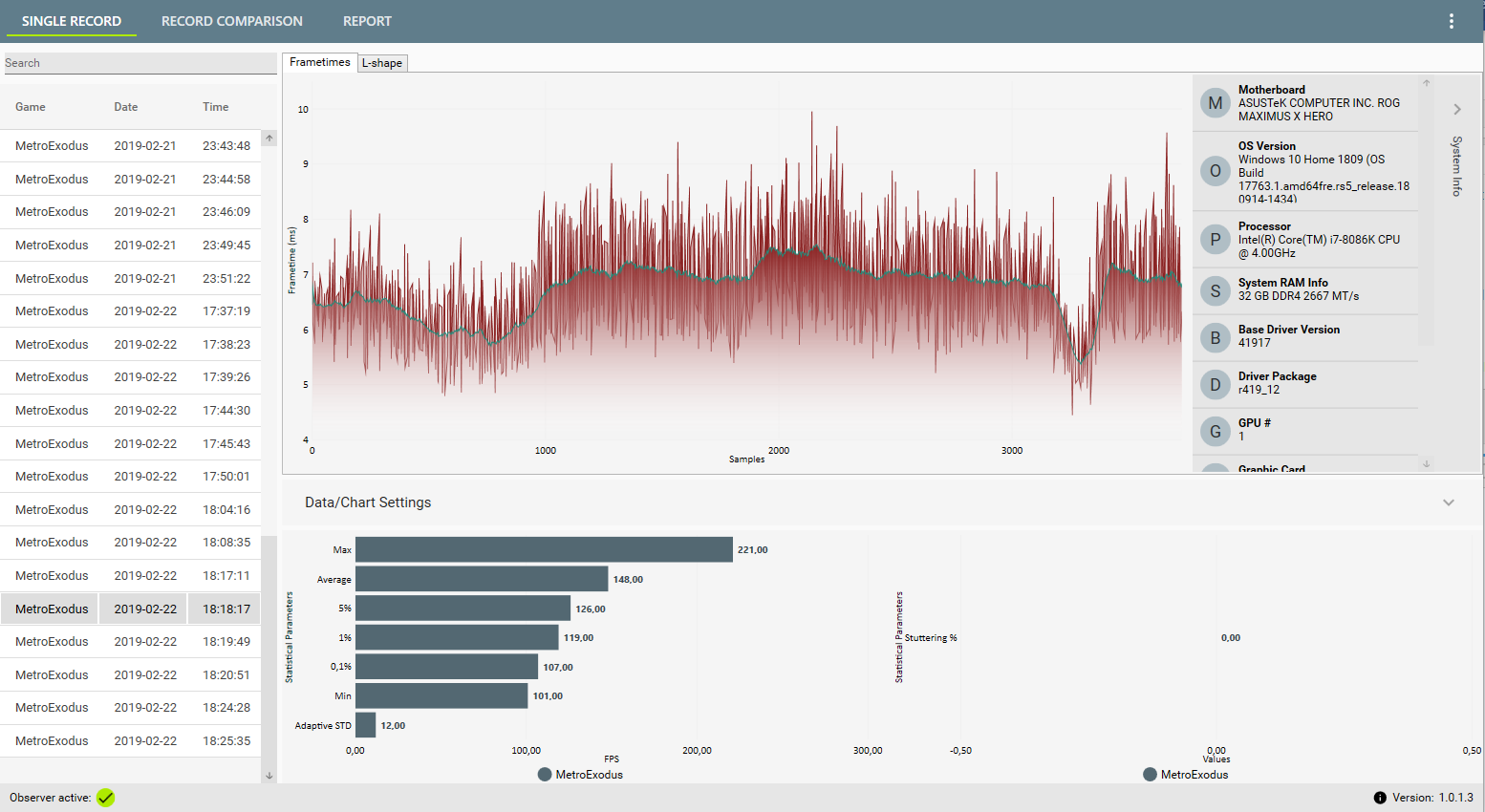Select the record at 17:45:43
The width and height of the screenshot is (1485, 812).
point(131,444)
